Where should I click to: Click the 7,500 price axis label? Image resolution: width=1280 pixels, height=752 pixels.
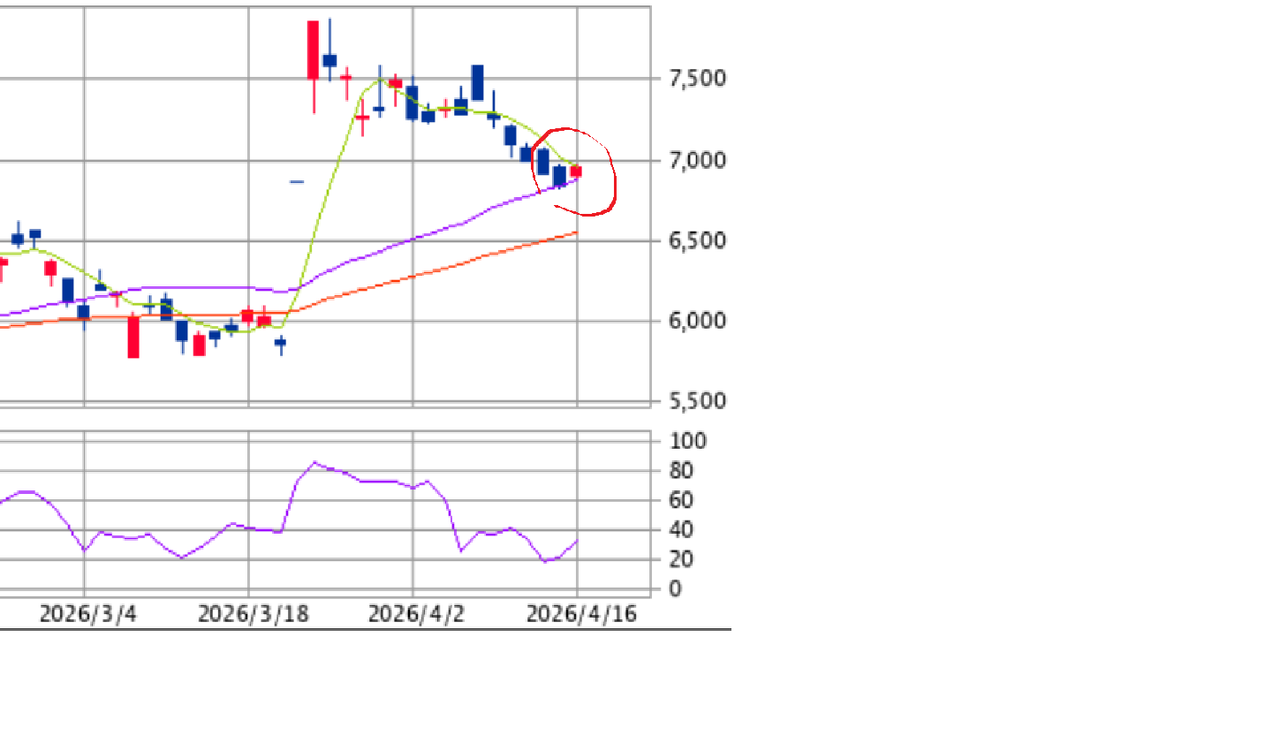pyautogui.click(x=697, y=79)
